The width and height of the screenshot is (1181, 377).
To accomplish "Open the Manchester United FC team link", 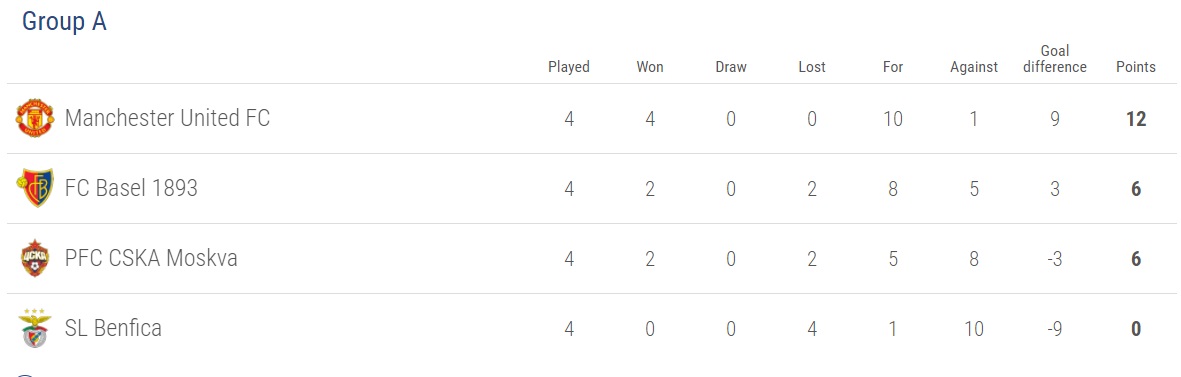I will click(x=167, y=118).
